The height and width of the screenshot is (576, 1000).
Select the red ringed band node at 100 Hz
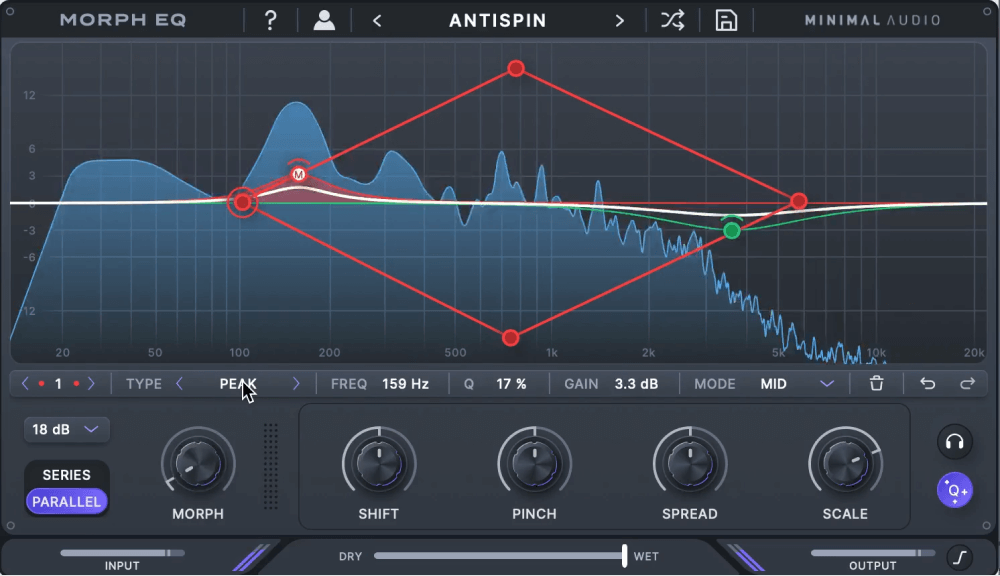pos(242,202)
